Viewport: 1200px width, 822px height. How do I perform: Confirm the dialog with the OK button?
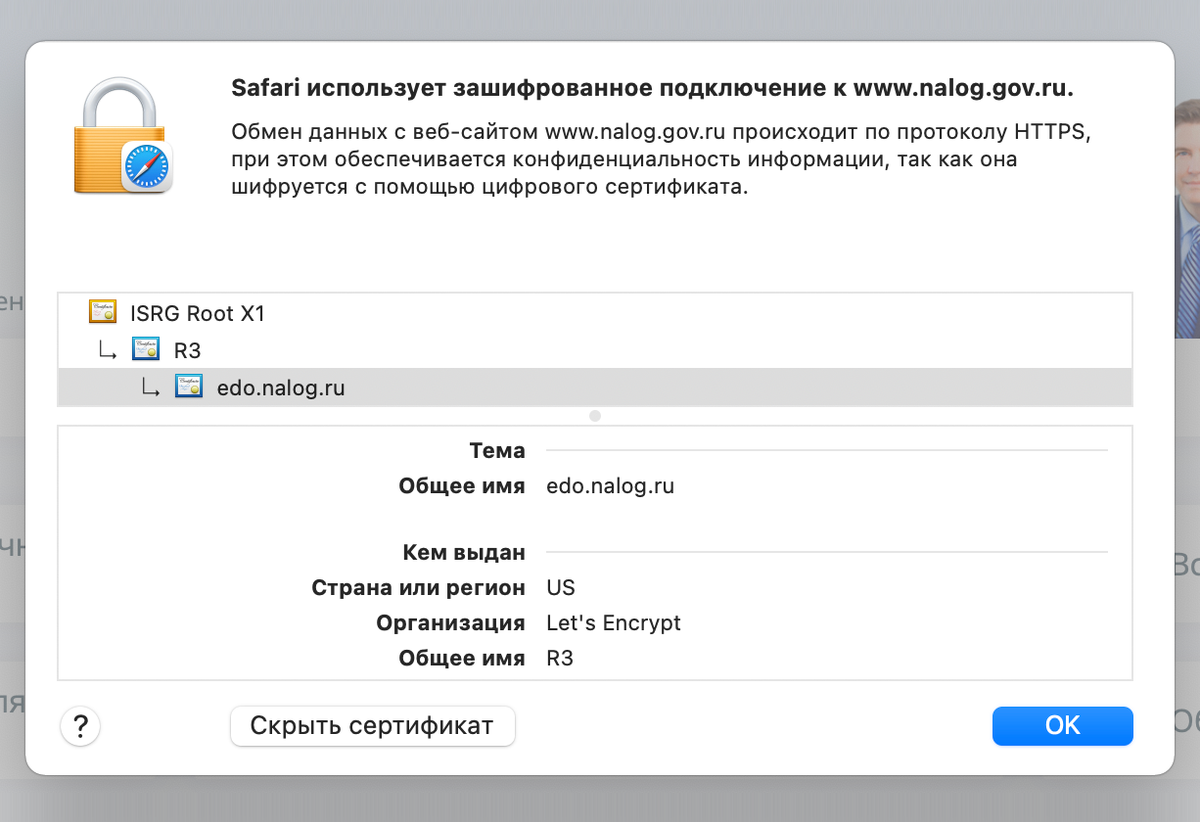(x=1062, y=726)
